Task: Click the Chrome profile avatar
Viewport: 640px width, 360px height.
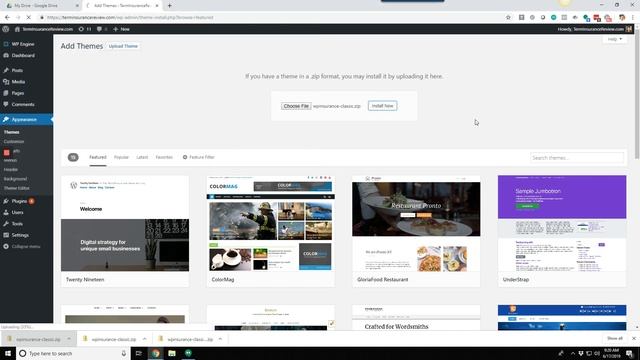Action: pos(622,18)
